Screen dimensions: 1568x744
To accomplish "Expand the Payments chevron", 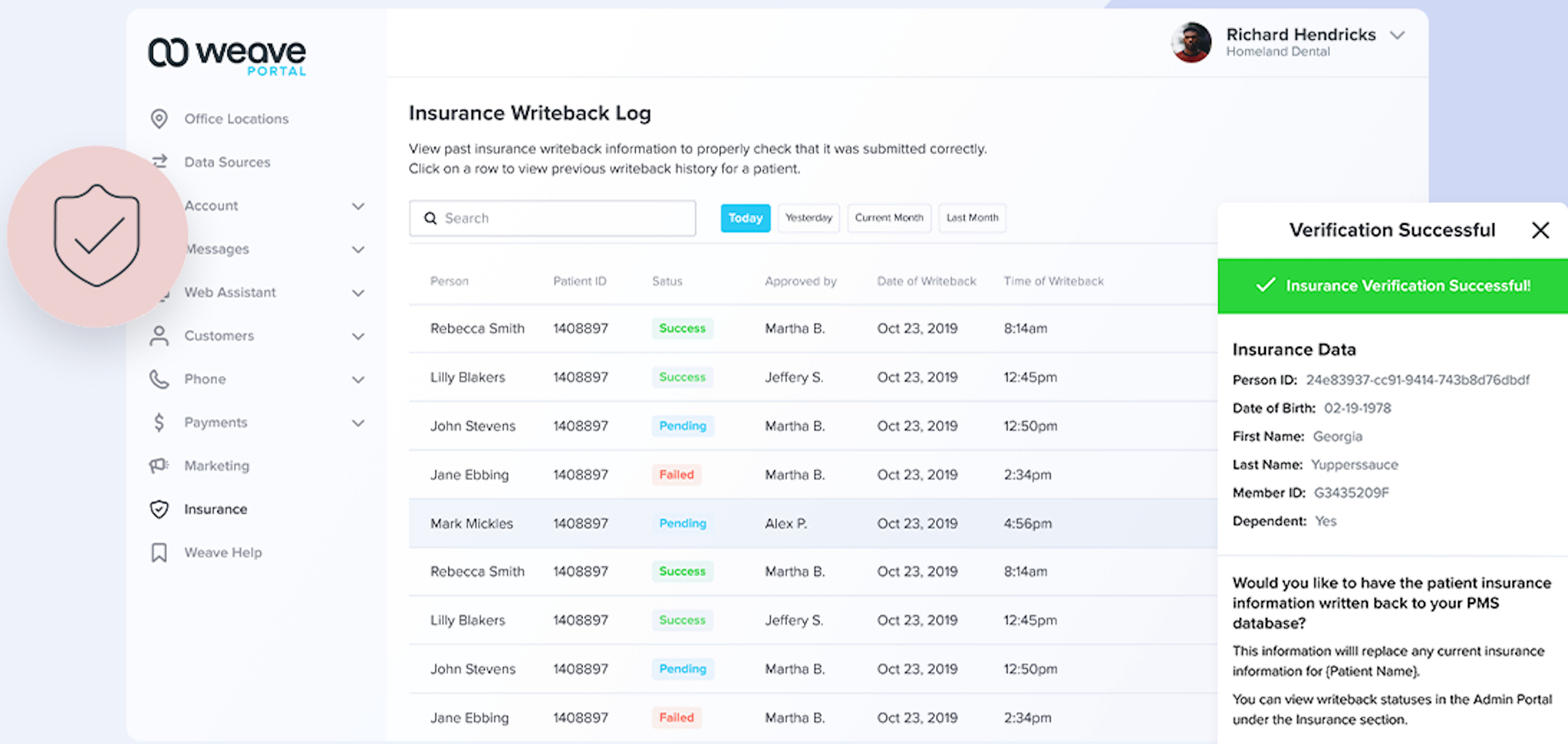I will (359, 422).
